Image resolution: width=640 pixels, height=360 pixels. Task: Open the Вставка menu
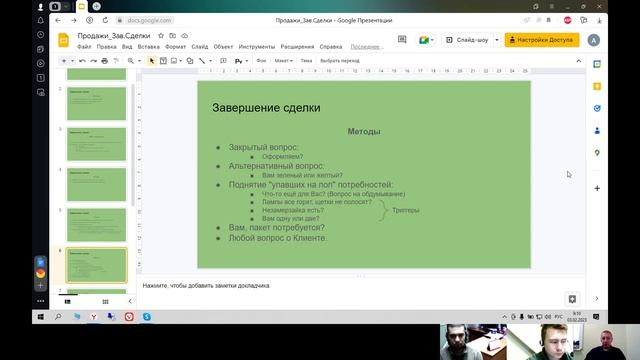[149, 47]
